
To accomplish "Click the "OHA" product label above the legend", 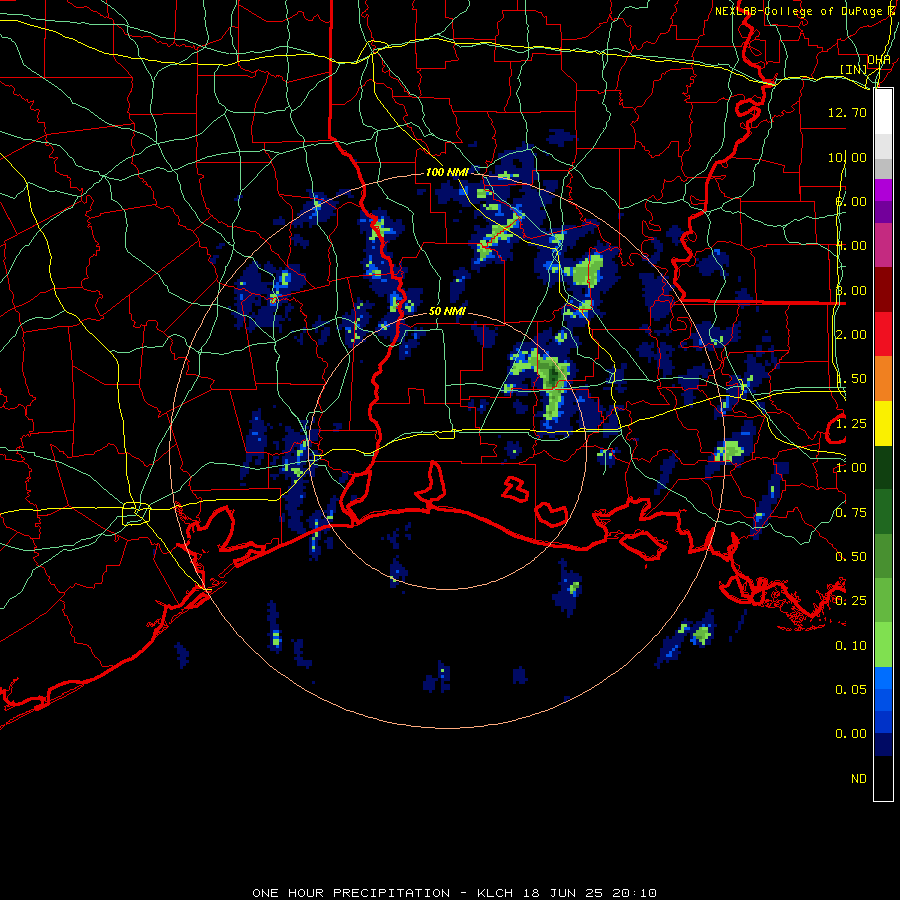I will pyautogui.click(x=879, y=60).
